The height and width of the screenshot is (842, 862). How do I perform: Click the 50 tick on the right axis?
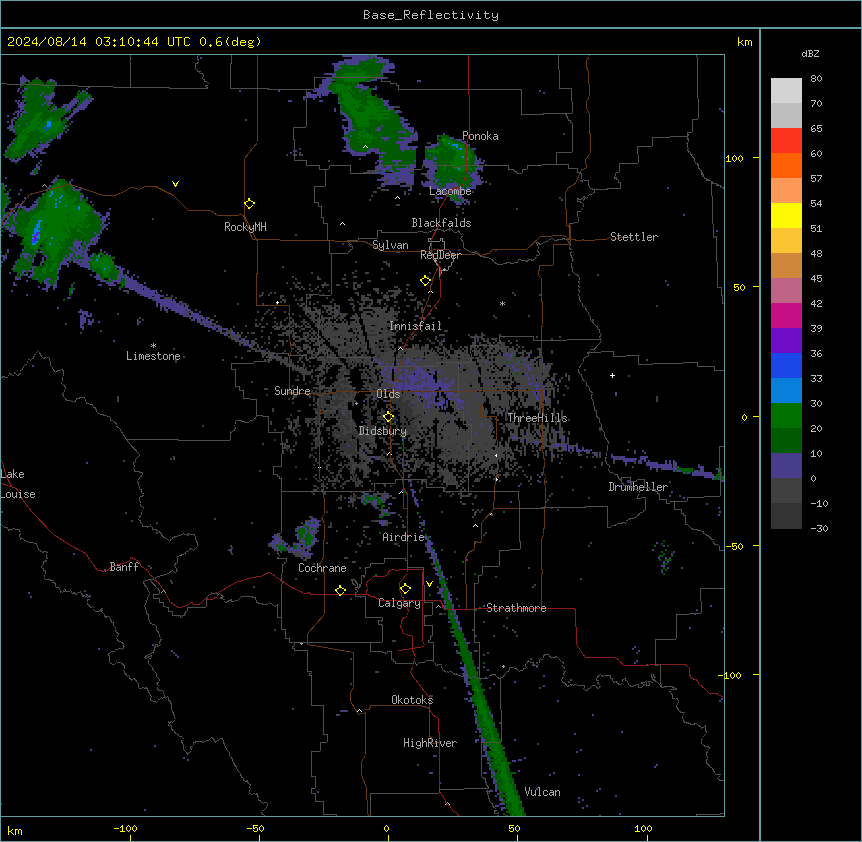tap(739, 287)
